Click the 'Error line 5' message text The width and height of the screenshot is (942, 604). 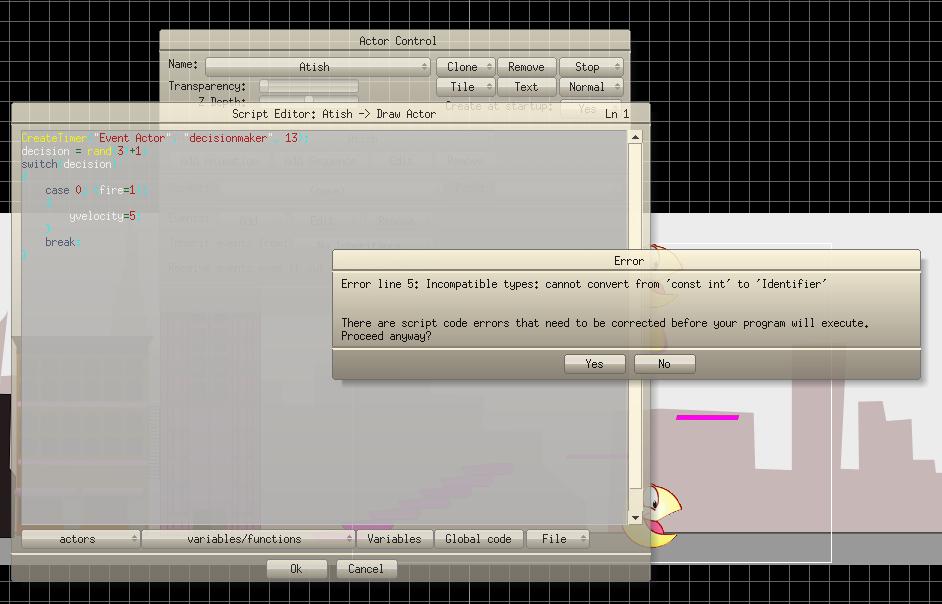584,284
